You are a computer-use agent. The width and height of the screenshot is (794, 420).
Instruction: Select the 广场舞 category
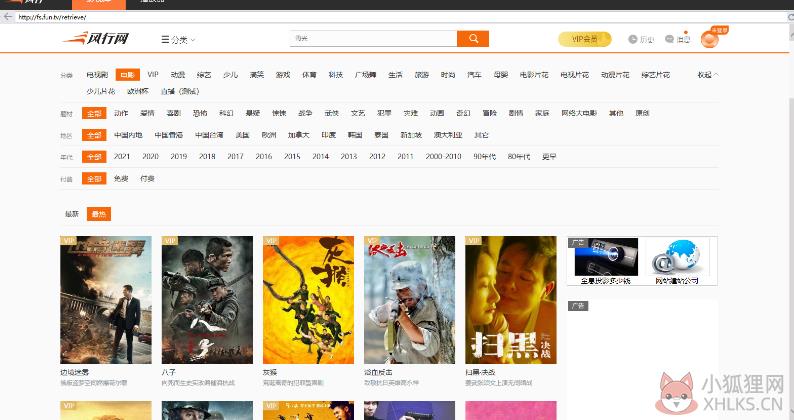365,74
